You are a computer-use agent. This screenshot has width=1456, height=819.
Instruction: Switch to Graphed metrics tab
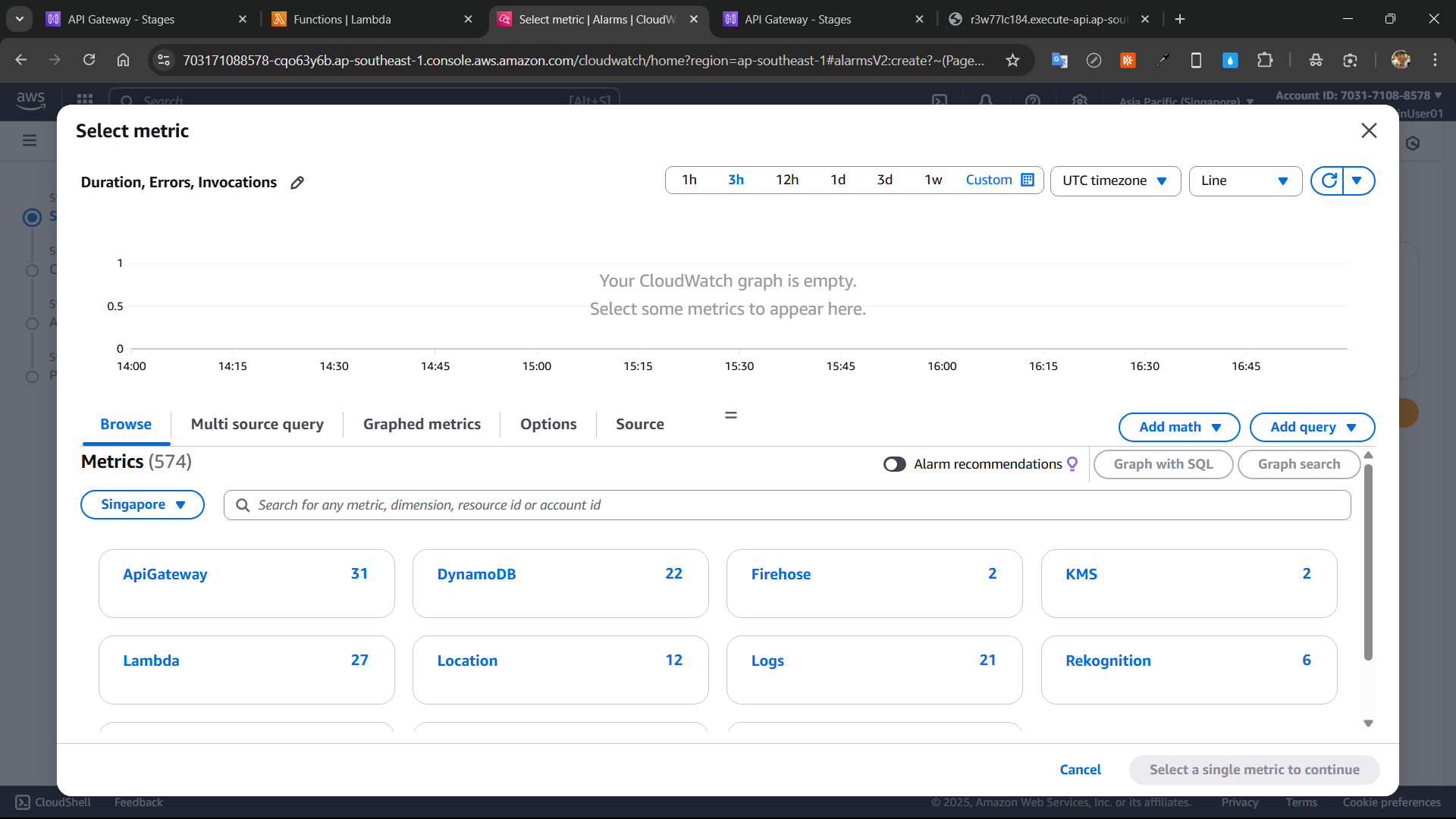tap(422, 425)
